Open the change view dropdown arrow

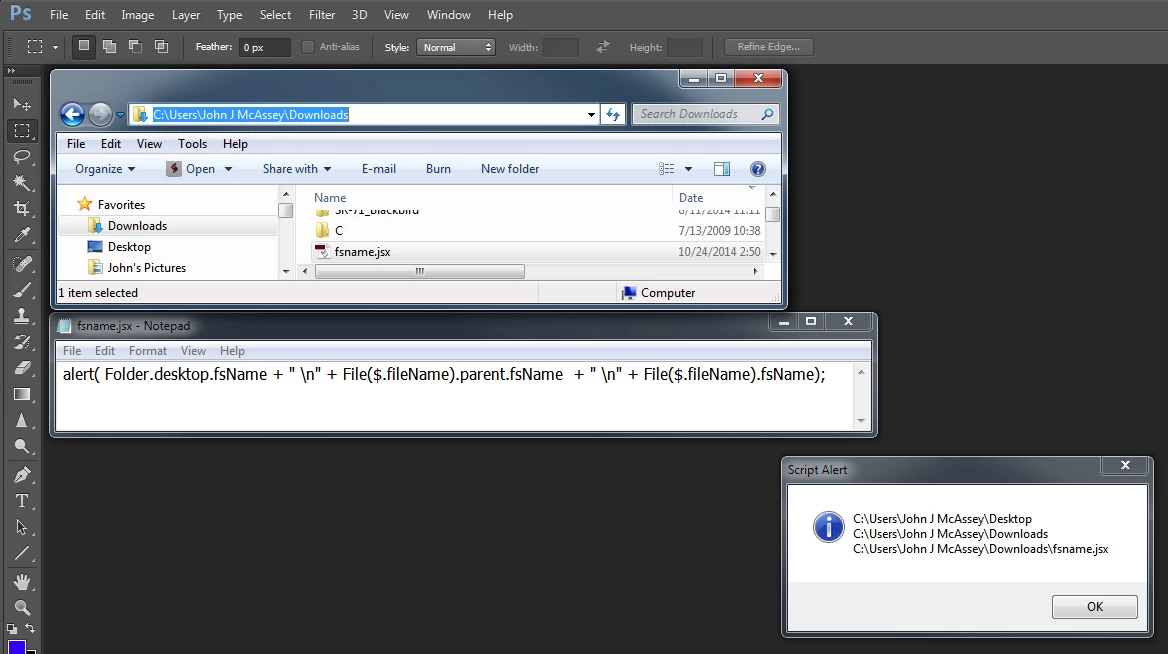688,169
